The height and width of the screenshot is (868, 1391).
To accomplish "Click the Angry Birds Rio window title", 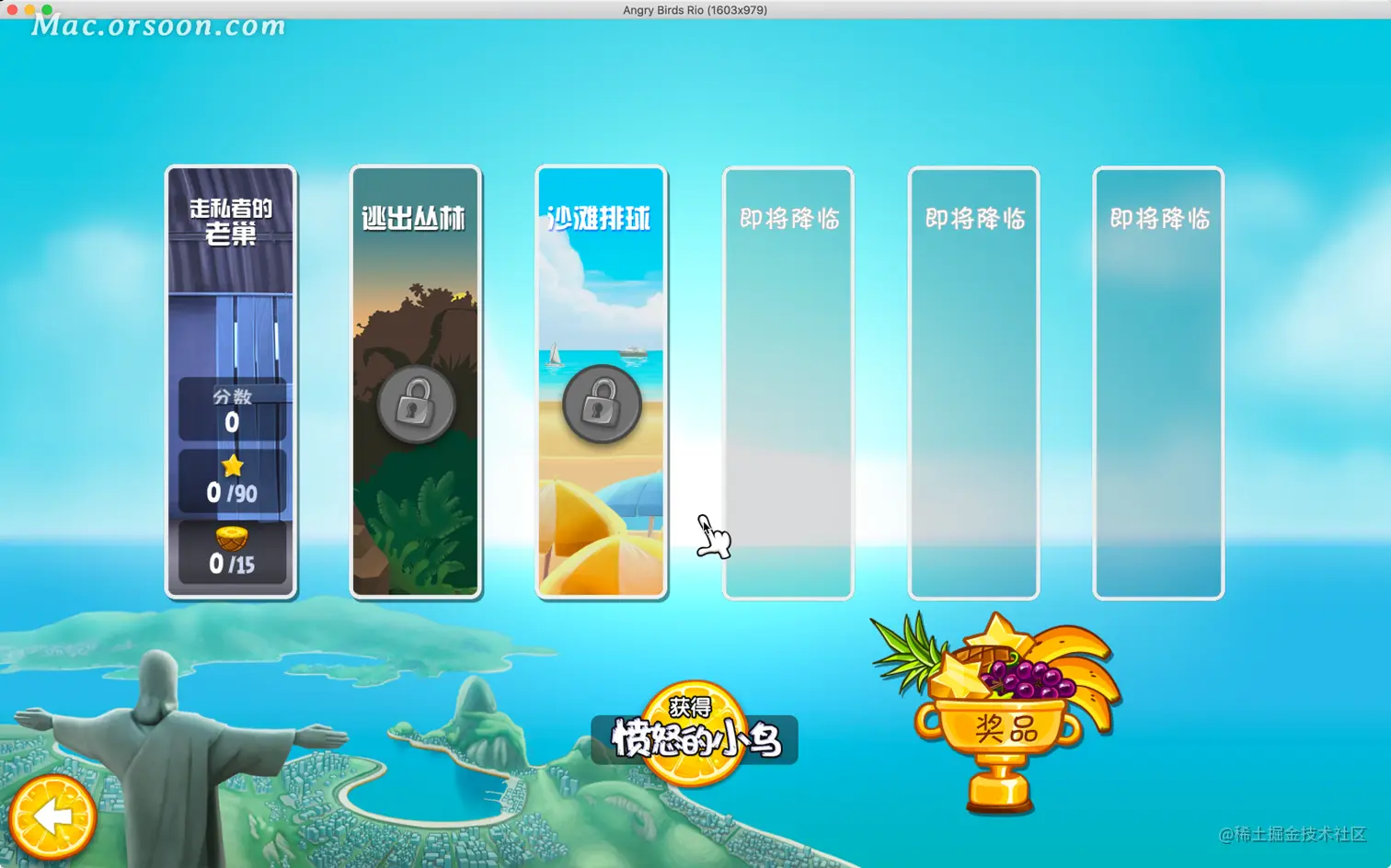I will point(695,10).
